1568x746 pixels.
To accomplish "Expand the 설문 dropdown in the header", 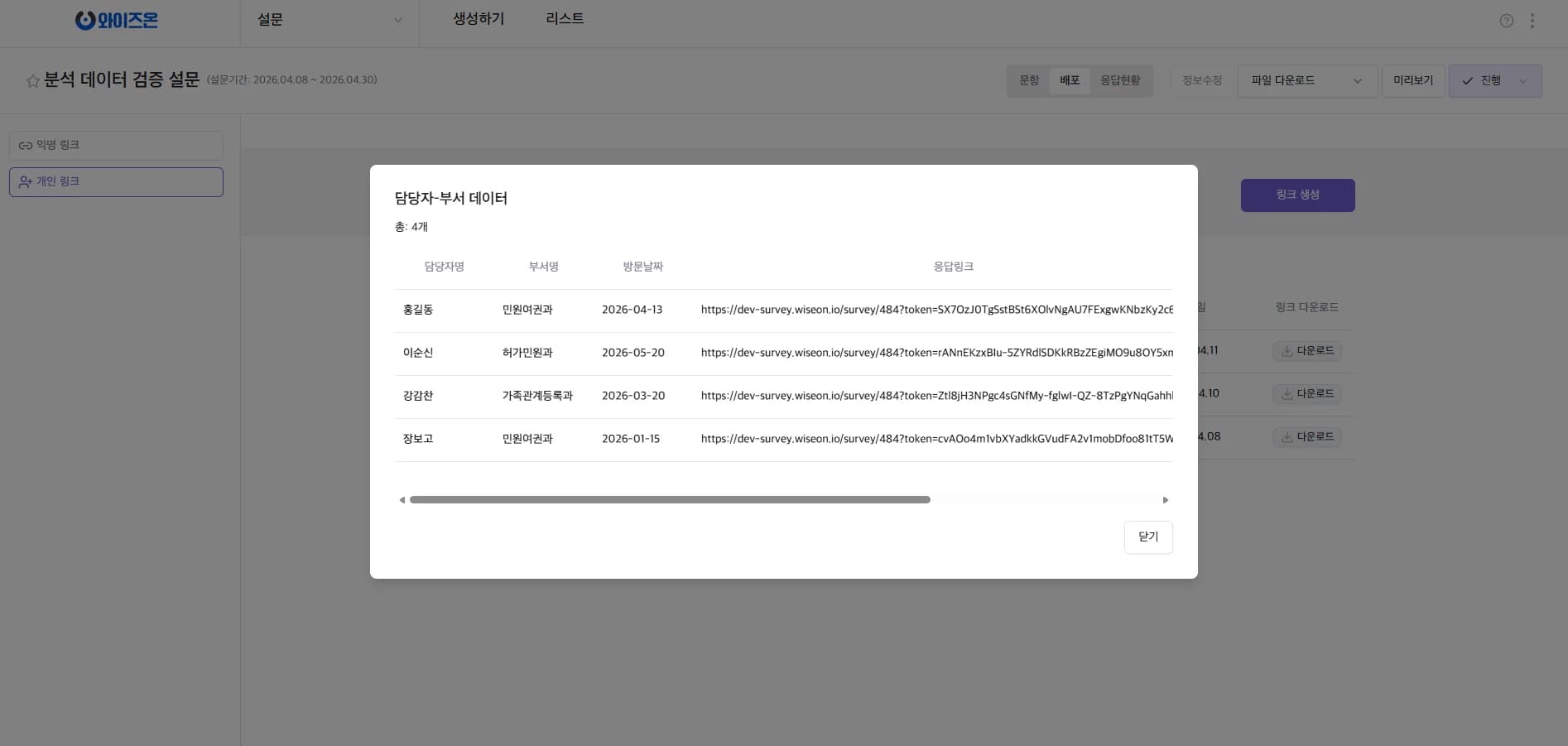I will click(x=397, y=21).
